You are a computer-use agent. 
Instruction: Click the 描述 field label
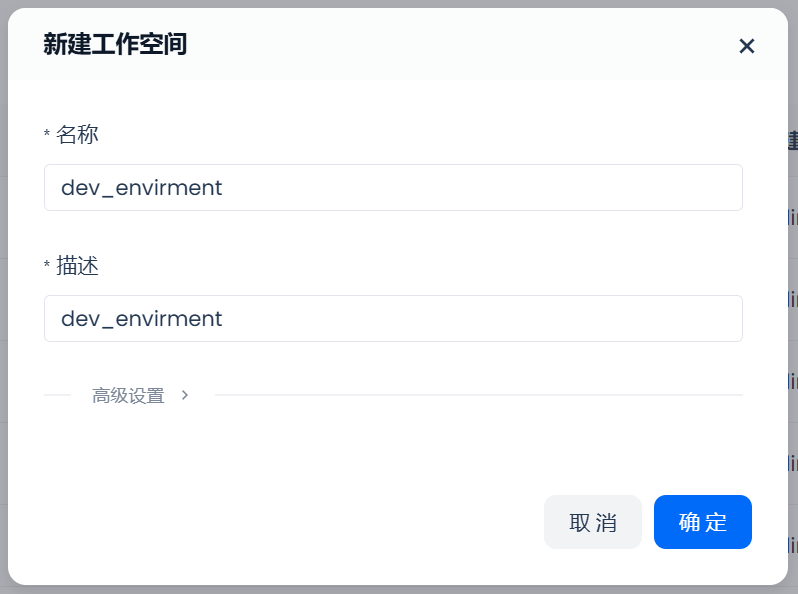click(77, 266)
